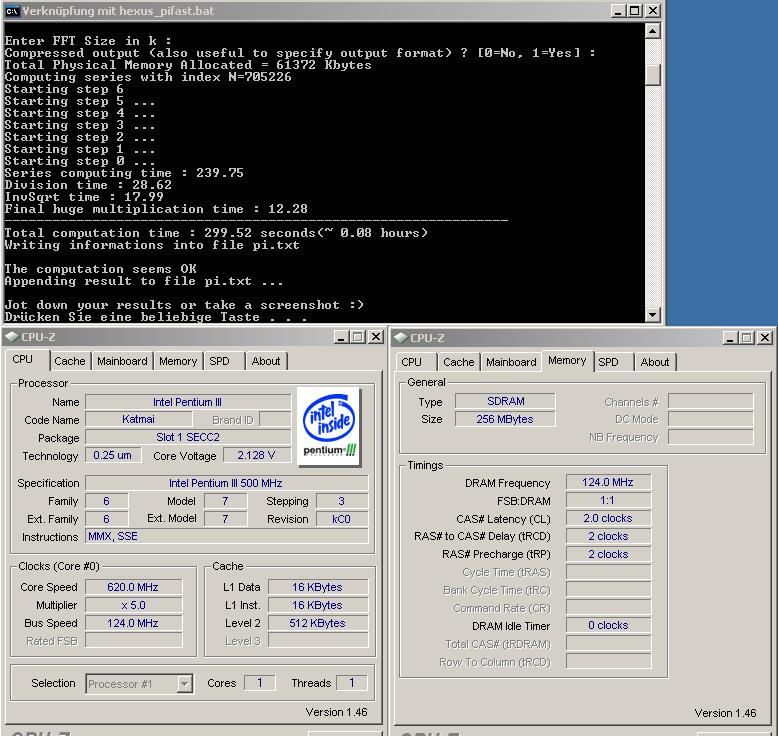Minimize the left CPU-Z window
This screenshot has width=778, height=736.
(340, 337)
